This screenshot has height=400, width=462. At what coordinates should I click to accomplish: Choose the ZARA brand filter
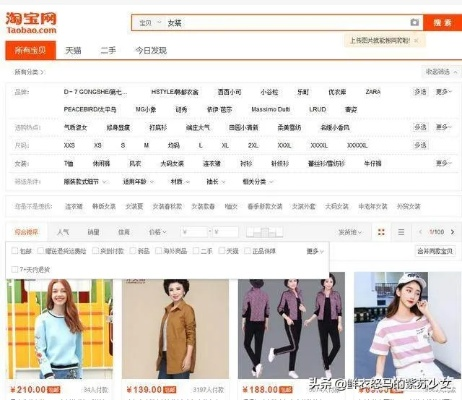(373, 92)
